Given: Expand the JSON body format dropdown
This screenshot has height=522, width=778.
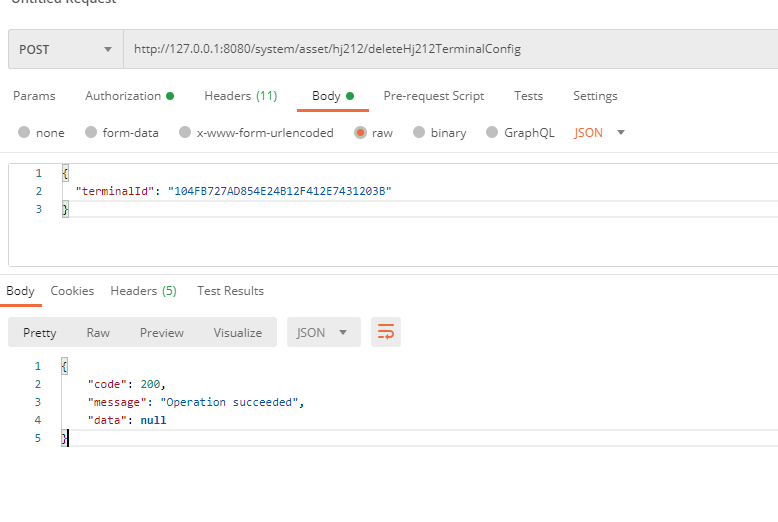Looking at the screenshot, I should (600, 133).
